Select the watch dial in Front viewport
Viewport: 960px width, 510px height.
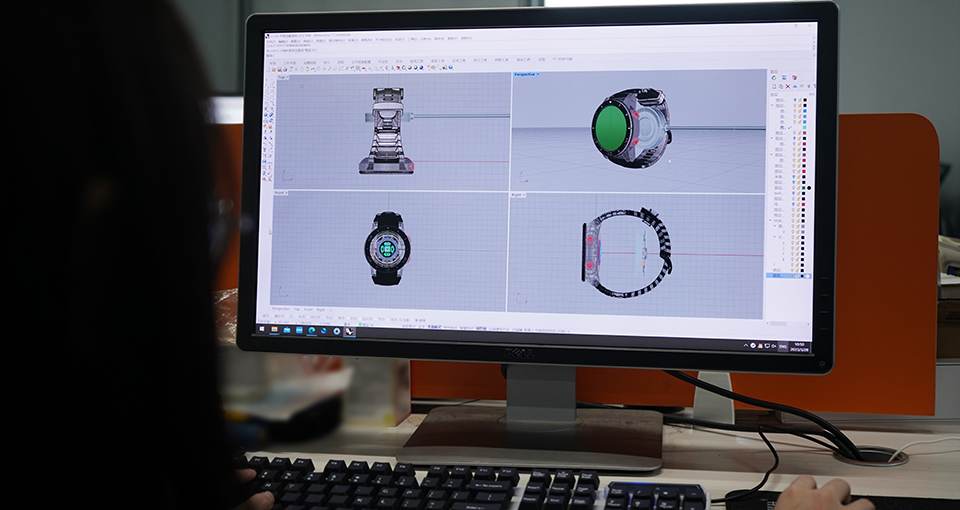point(387,248)
